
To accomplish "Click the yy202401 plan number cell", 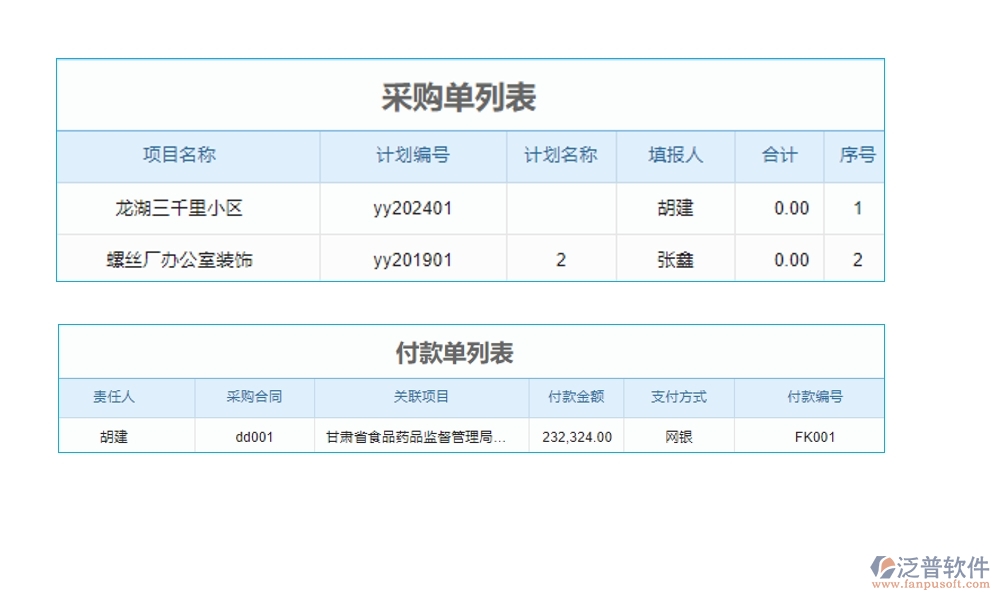I will 412,208.
